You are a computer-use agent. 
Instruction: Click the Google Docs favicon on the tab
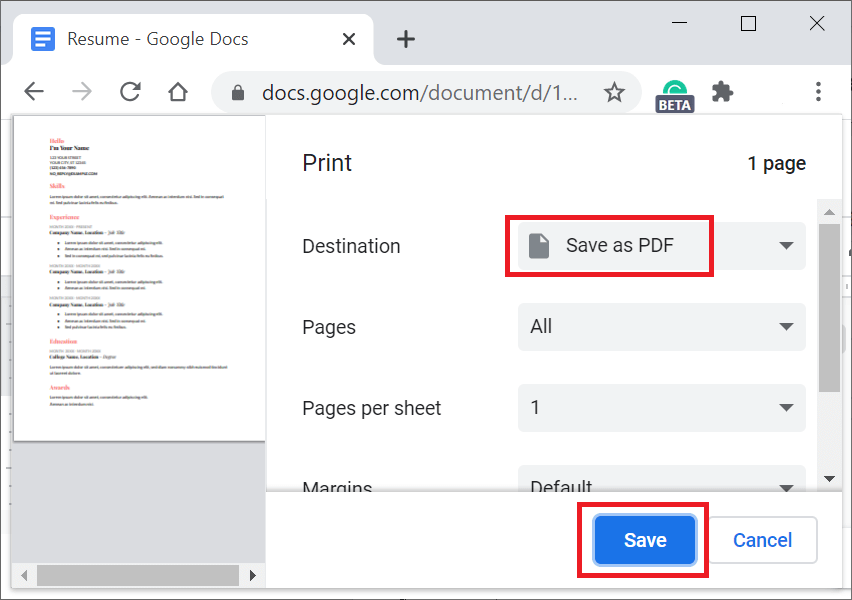[42, 38]
